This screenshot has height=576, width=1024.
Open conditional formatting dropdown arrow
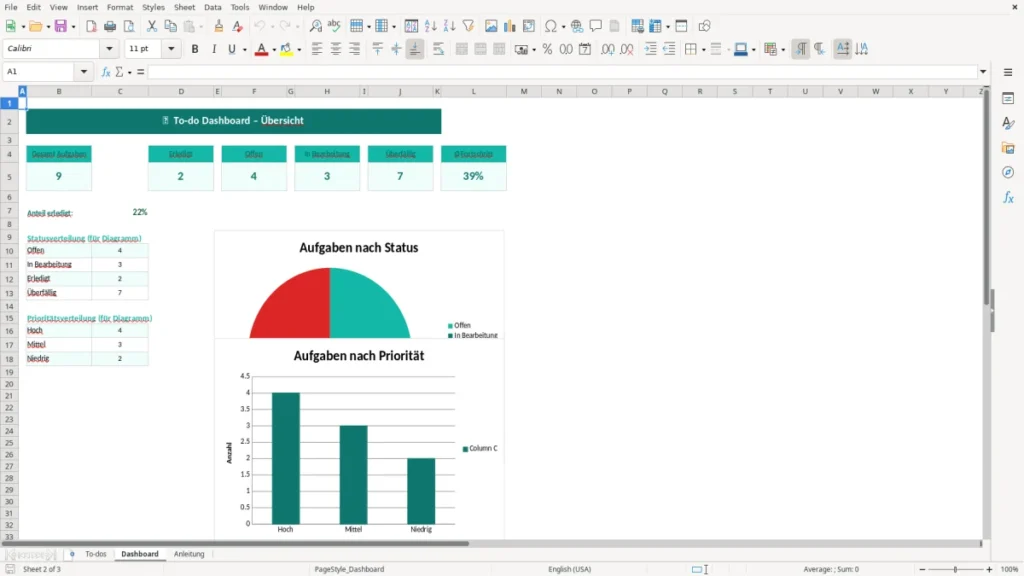click(x=783, y=50)
